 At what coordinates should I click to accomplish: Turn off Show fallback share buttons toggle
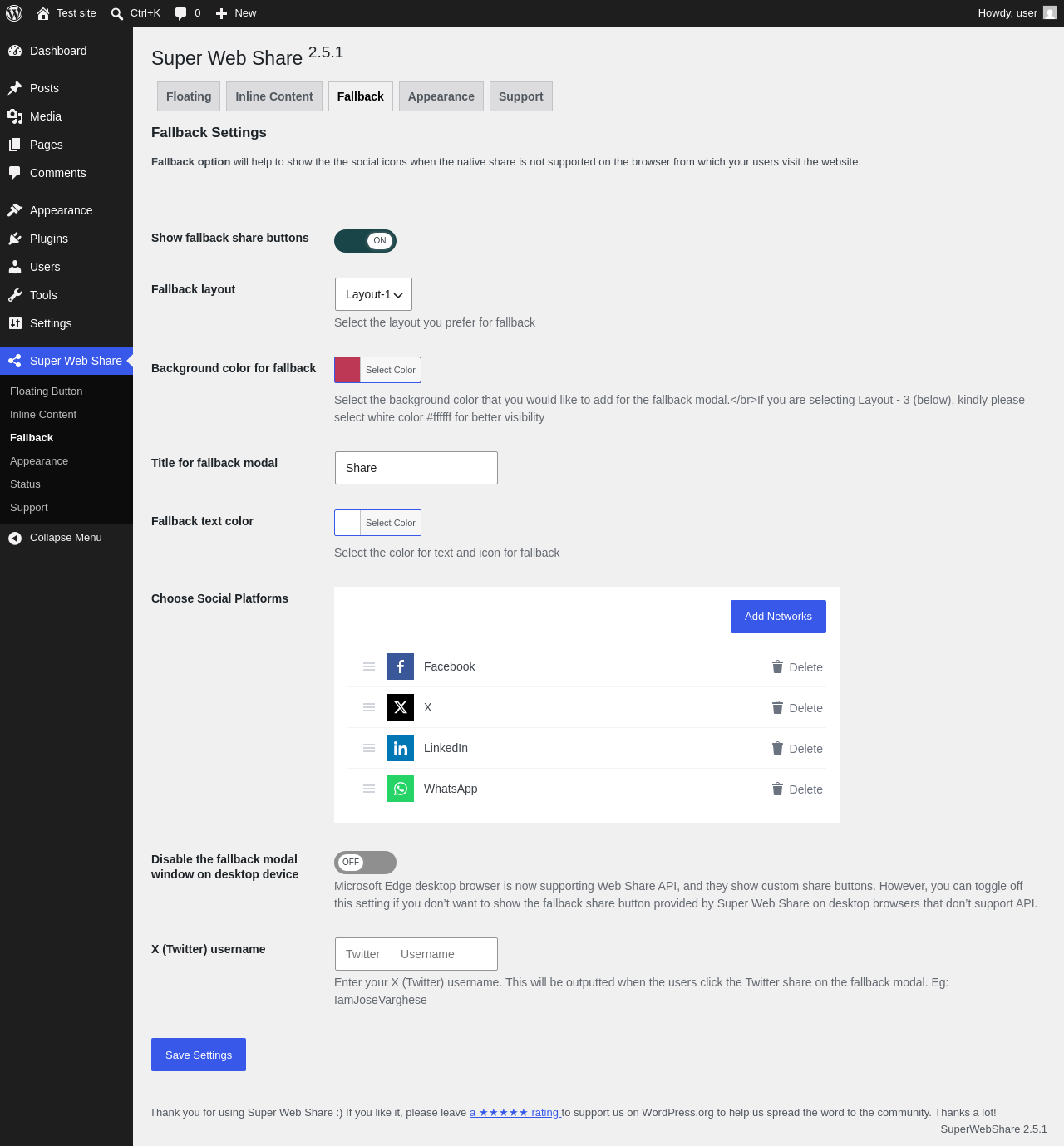[x=365, y=241]
